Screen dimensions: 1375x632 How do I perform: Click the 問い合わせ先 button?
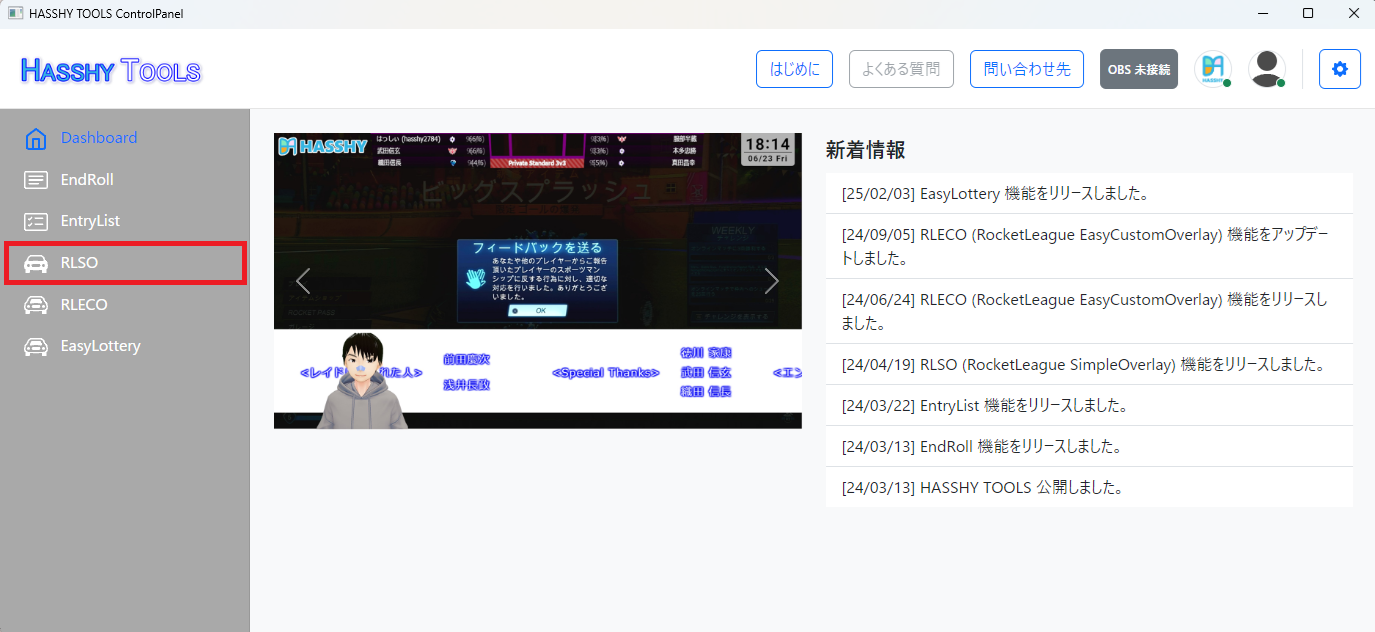point(1027,69)
